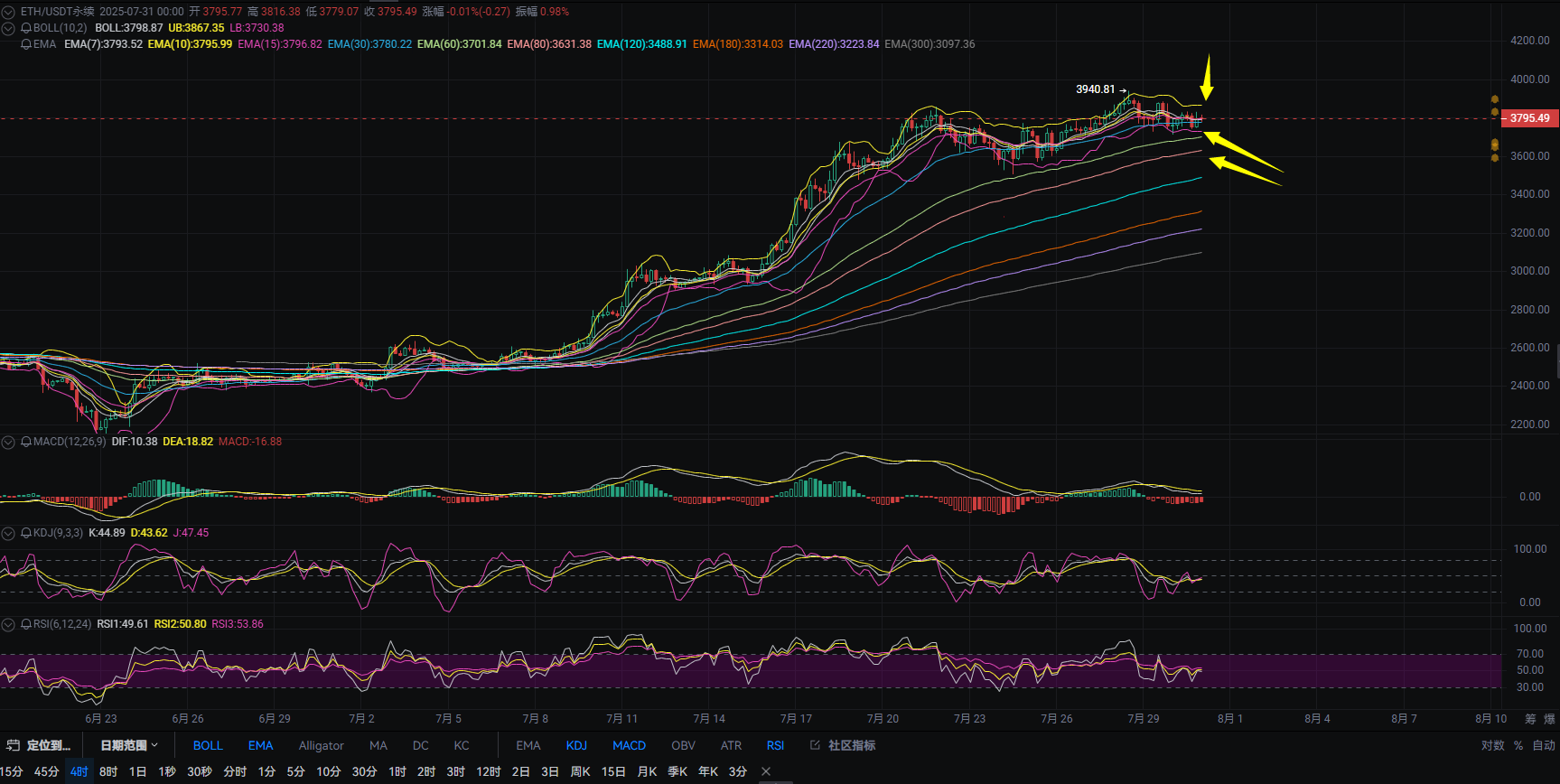Switch to the 5分 timeframe
The width and height of the screenshot is (1560, 784).
coord(295,771)
